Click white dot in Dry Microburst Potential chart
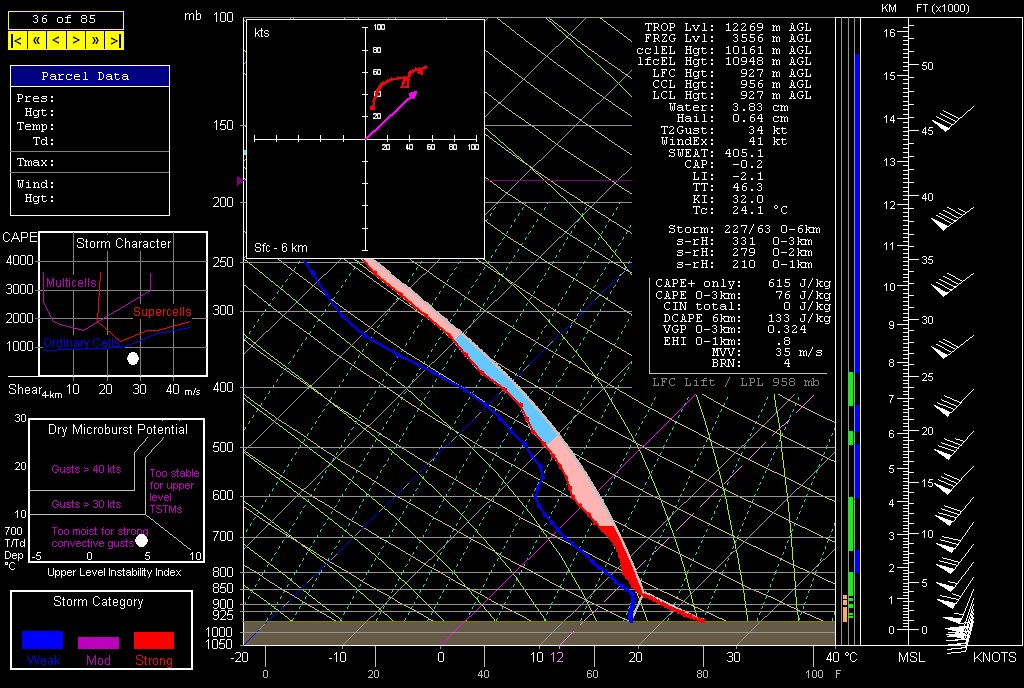The height and width of the screenshot is (688, 1024). coord(142,540)
